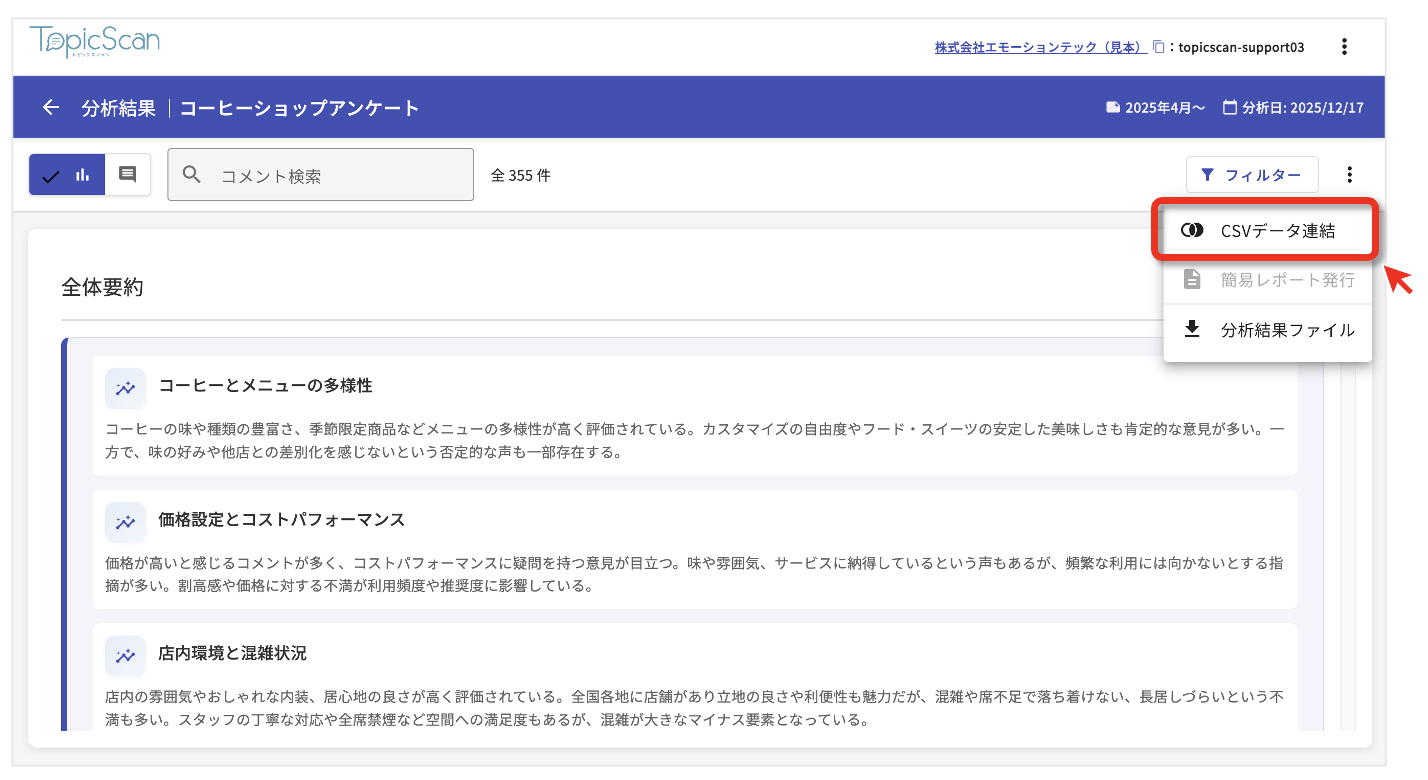
Task: Click the TopicScan logo
Action: pyautogui.click(x=95, y=42)
